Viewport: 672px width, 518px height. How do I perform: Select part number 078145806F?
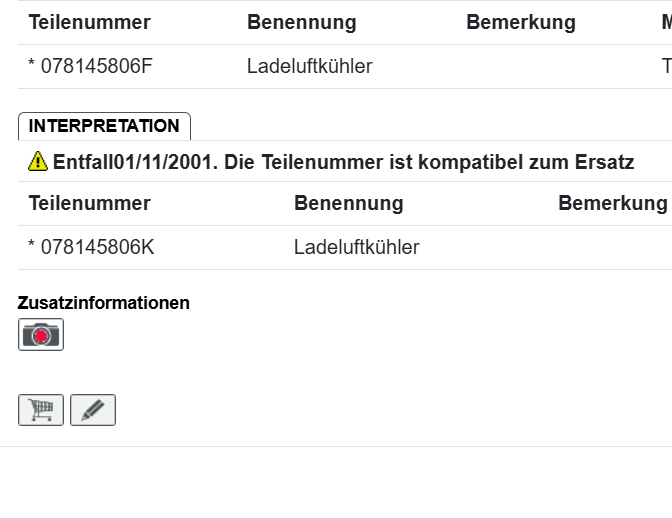point(96,66)
